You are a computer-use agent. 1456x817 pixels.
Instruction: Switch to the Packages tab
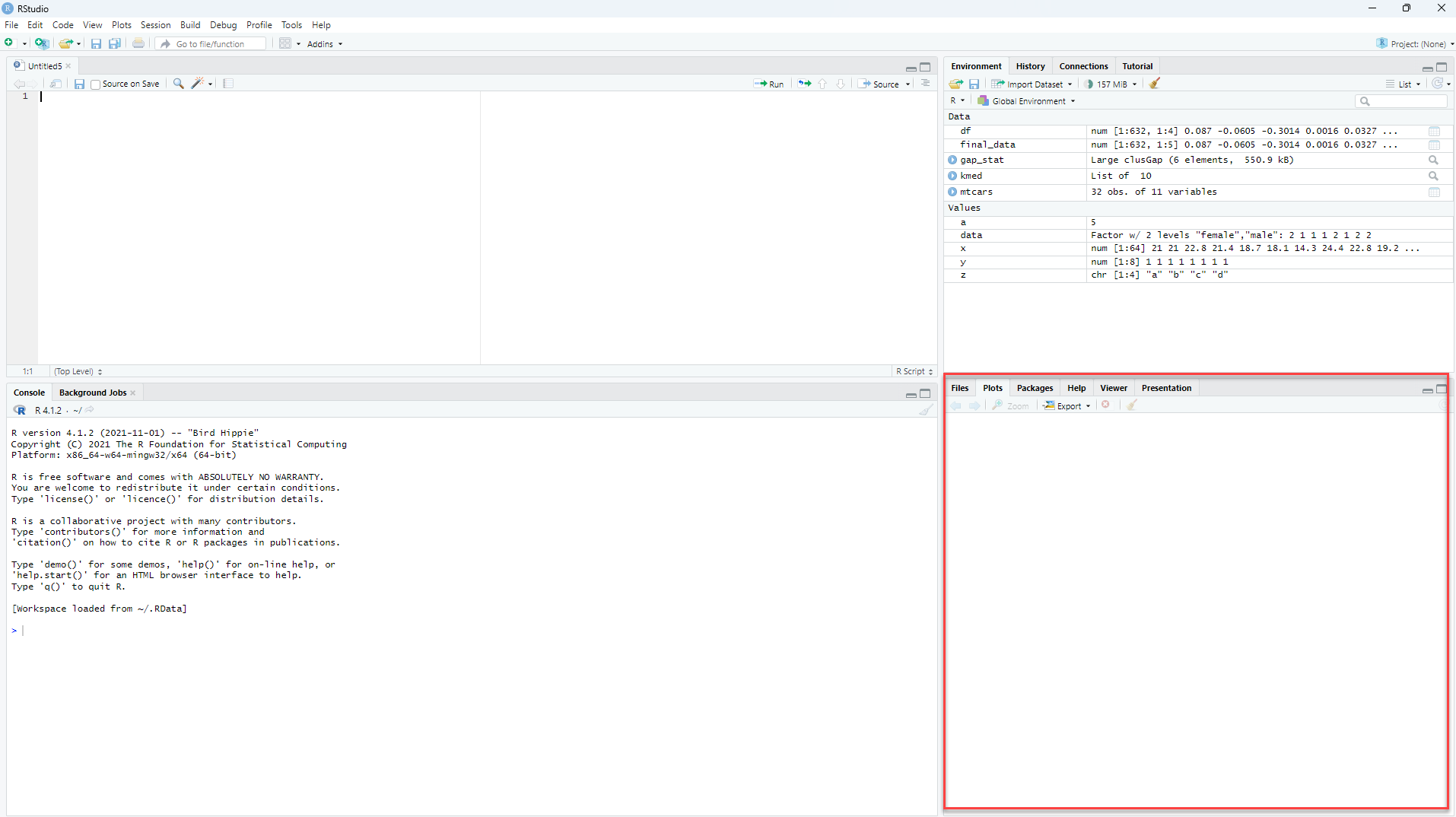(1035, 388)
